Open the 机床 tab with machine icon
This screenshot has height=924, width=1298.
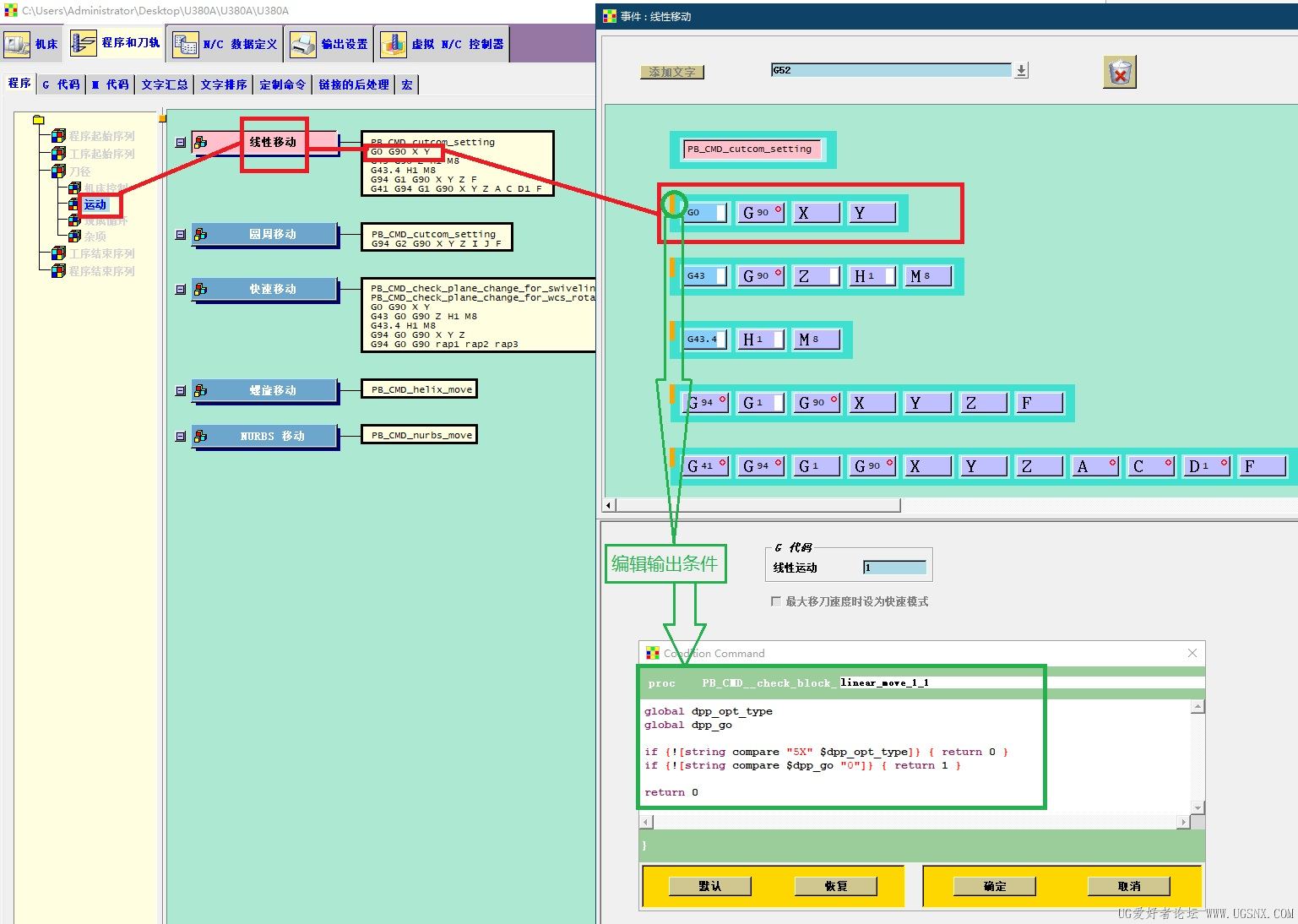tap(17, 44)
